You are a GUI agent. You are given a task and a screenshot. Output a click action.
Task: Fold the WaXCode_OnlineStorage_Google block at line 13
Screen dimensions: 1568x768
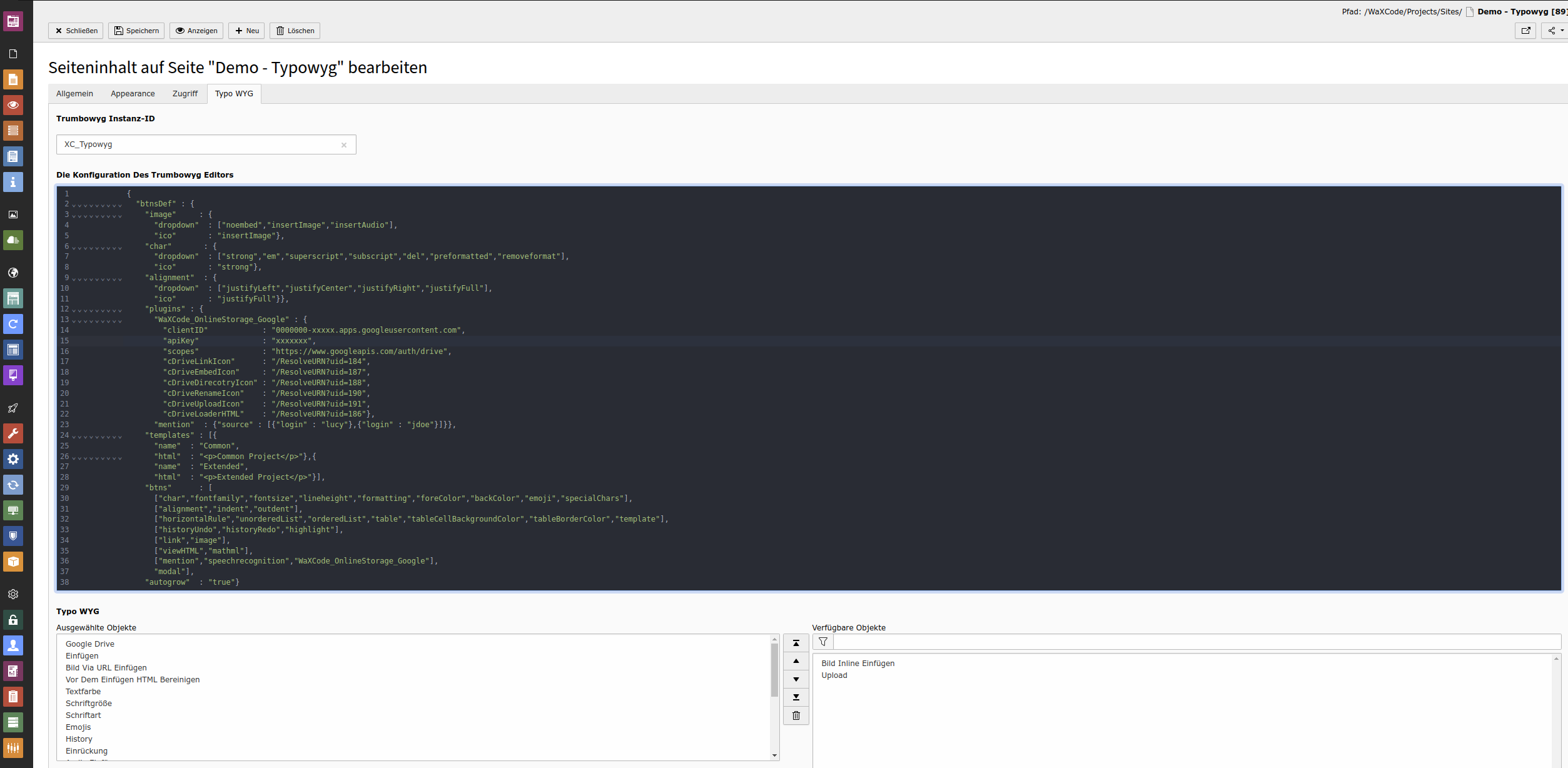pyautogui.click(x=97, y=320)
